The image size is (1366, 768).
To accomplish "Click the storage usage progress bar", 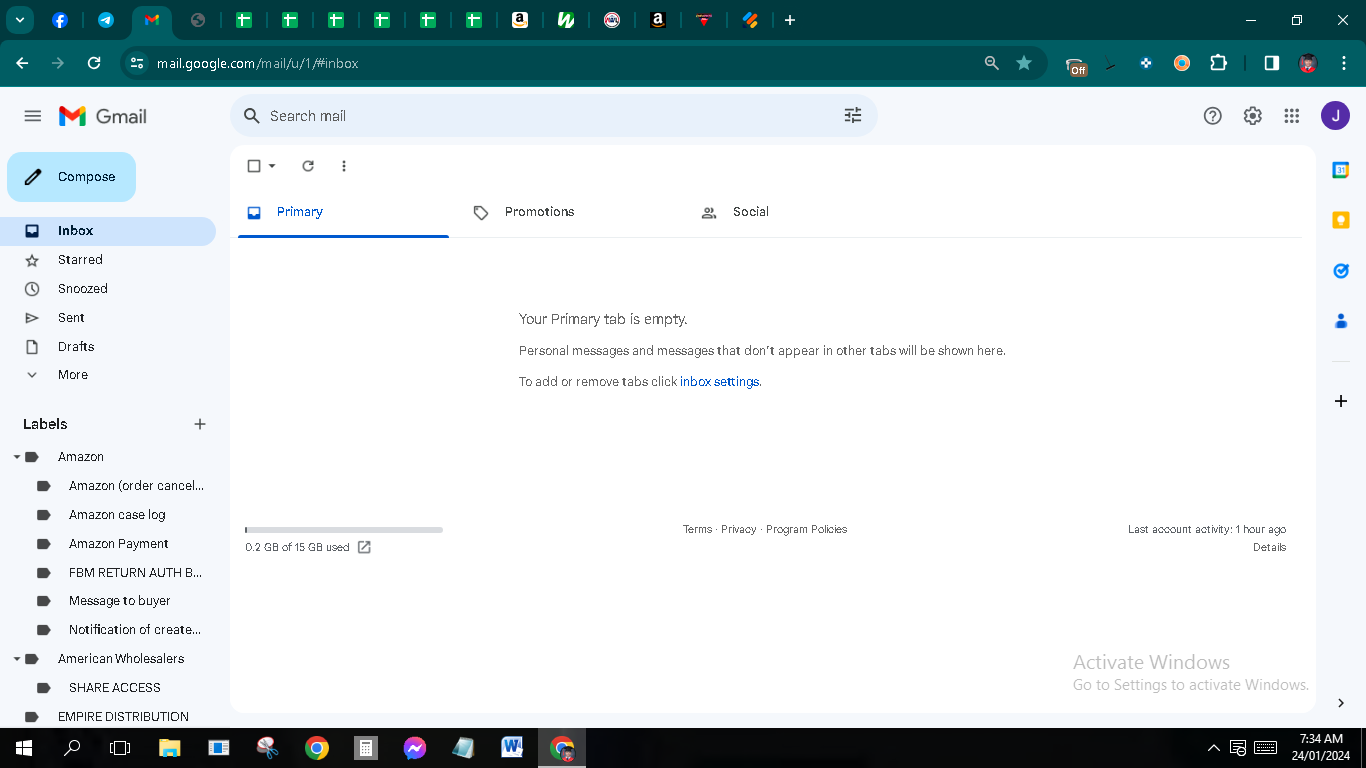I will click(344, 530).
